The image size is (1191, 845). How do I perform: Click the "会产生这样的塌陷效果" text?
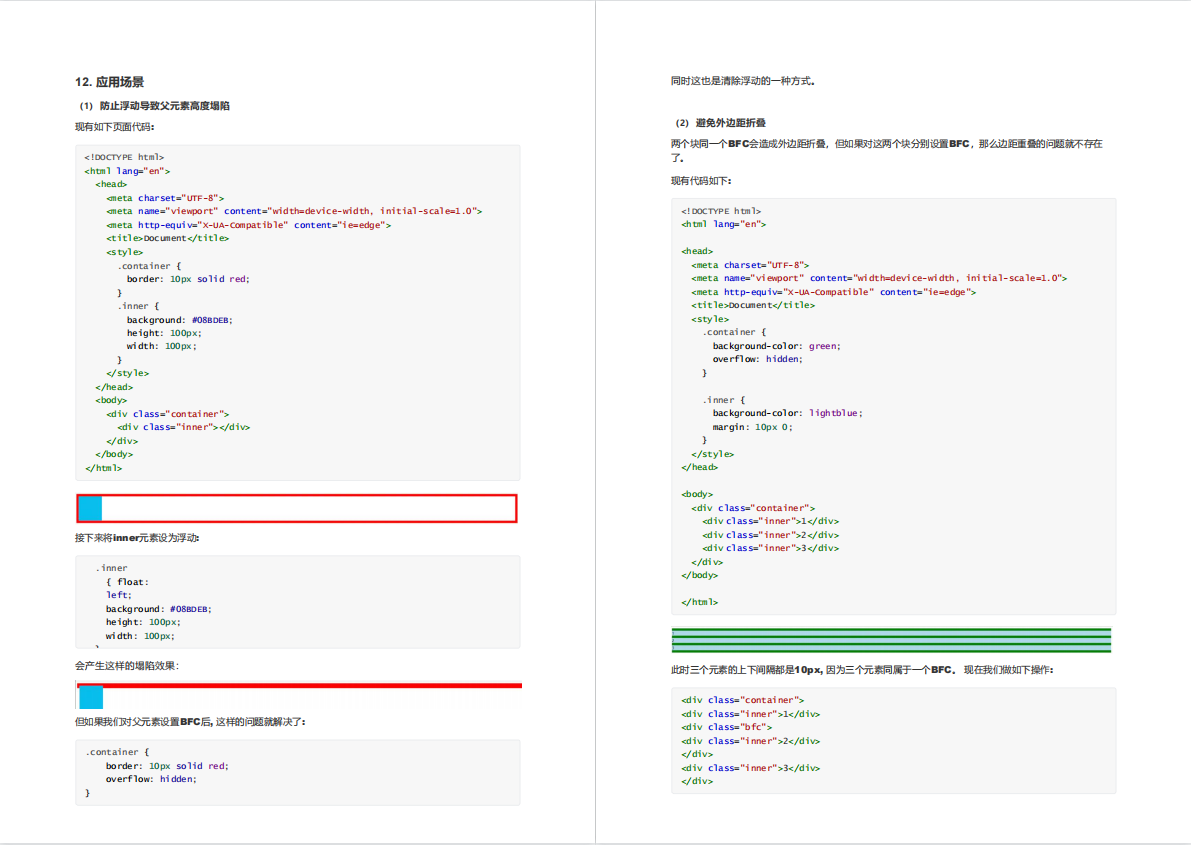(127, 666)
